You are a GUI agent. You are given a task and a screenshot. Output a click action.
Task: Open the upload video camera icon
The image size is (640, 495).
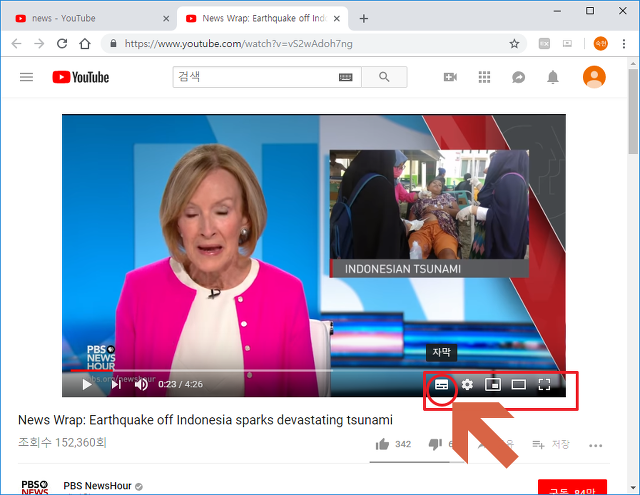(450, 77)
